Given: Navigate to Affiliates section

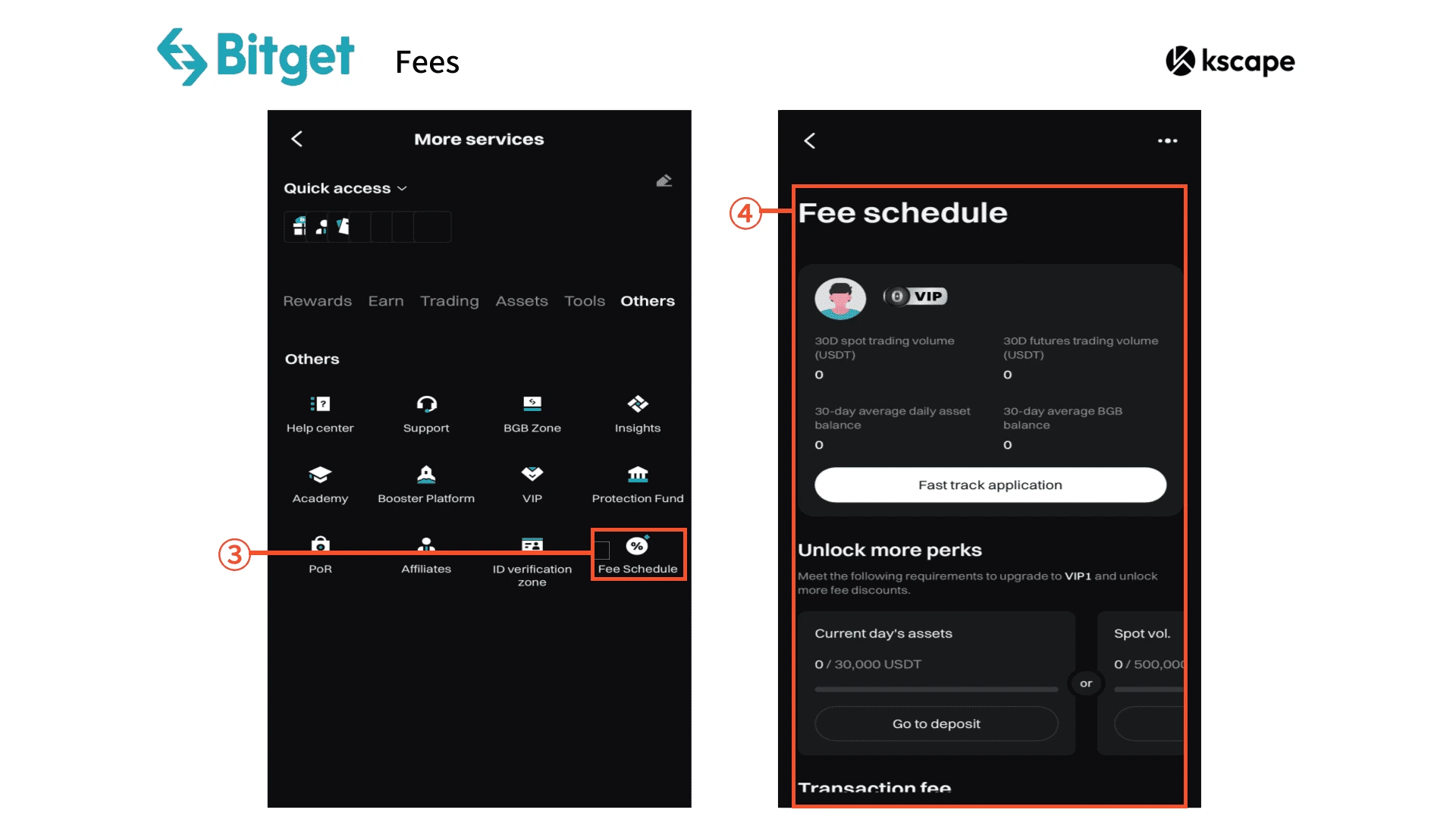Looking at the screenshot, I should coord(424,554).
